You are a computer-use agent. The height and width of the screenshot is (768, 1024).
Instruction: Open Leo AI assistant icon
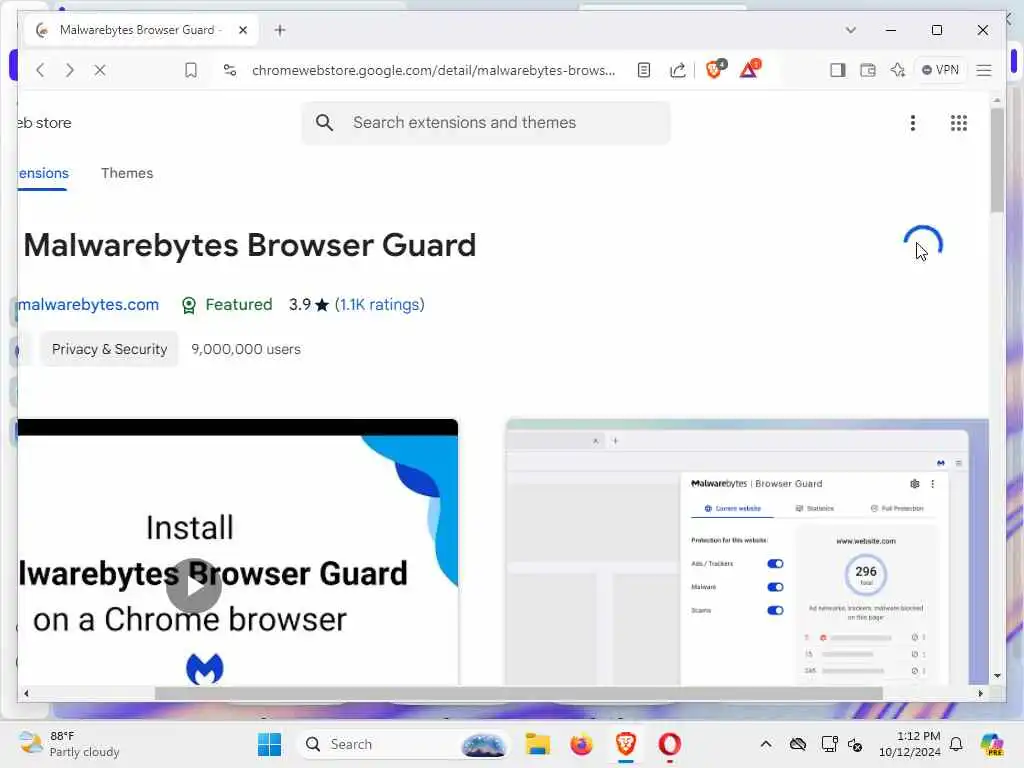point(898,70)
